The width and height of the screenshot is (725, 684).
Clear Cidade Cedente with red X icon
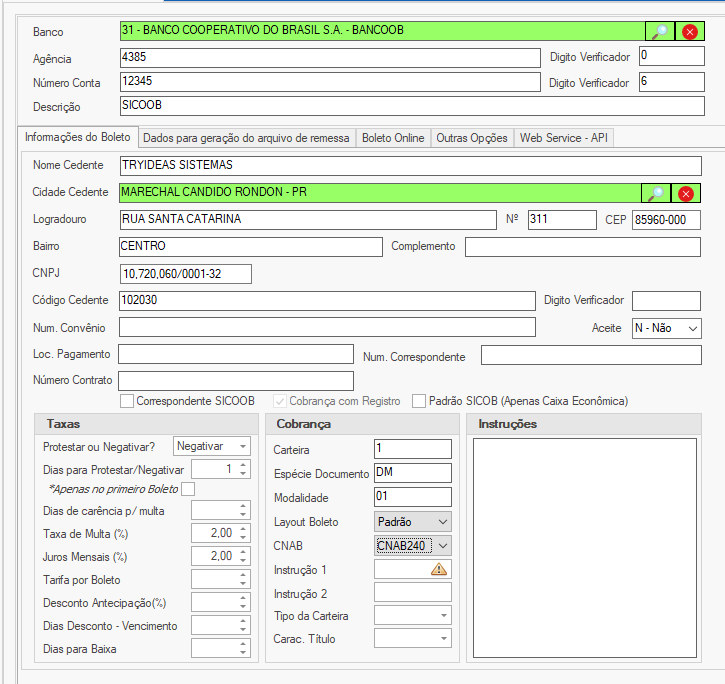(686, 193)
